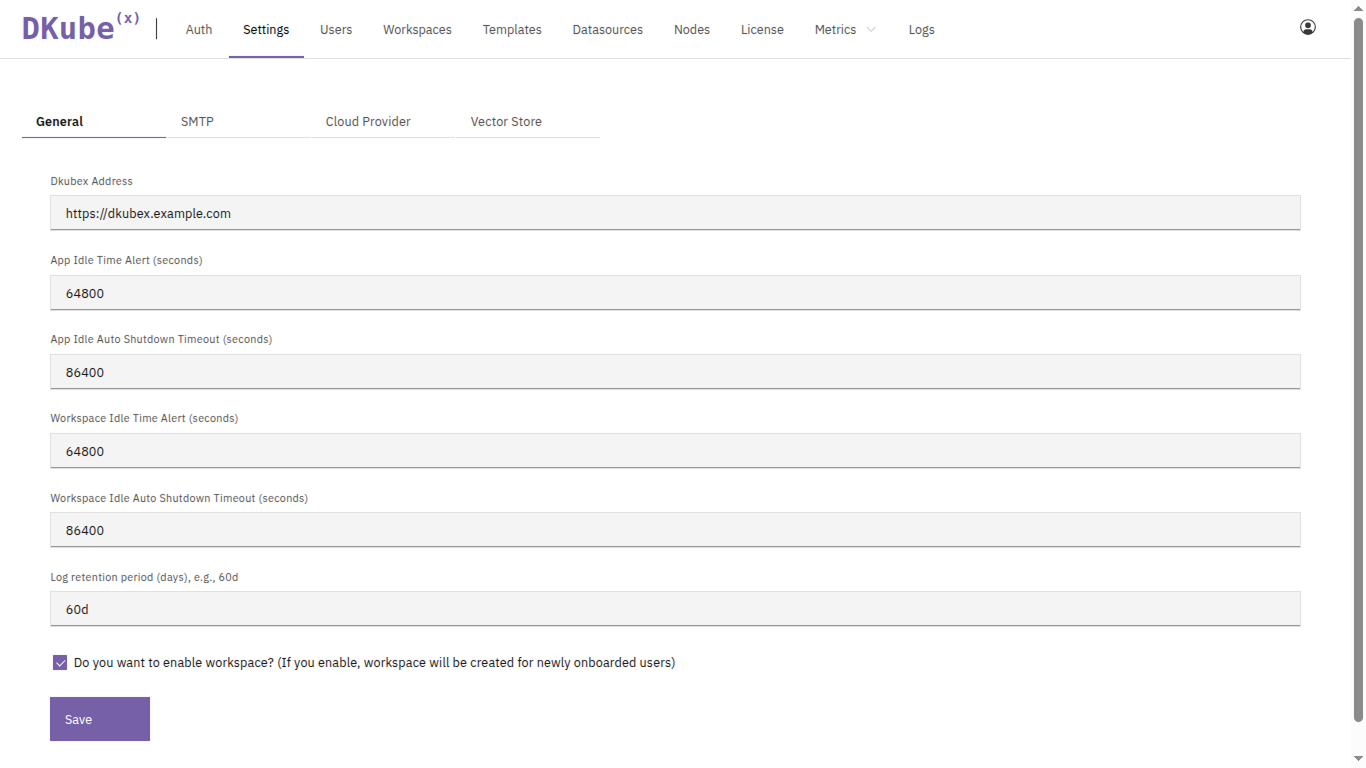Click the Dkubex Address input field
This screenshot has height=768, width=1366.
tap(675, 213)
